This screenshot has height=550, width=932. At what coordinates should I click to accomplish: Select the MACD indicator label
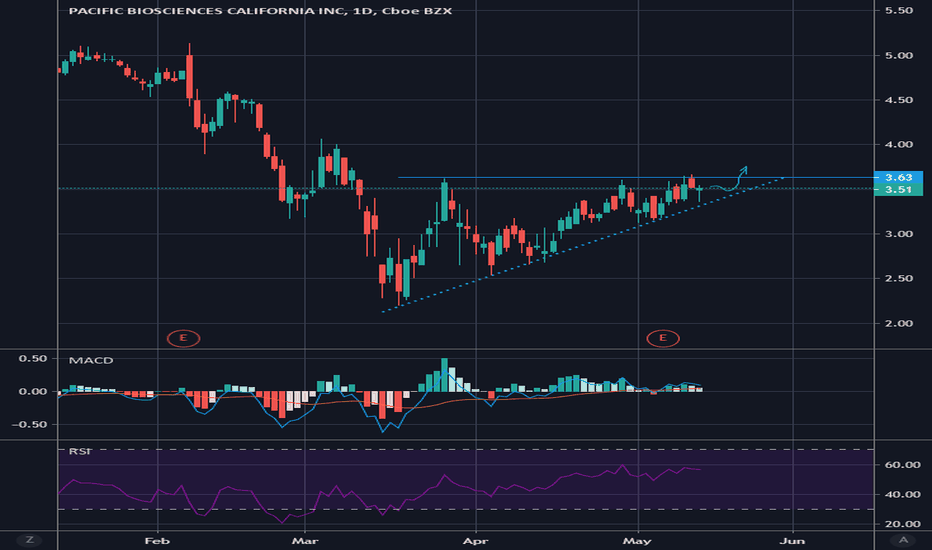91,360
